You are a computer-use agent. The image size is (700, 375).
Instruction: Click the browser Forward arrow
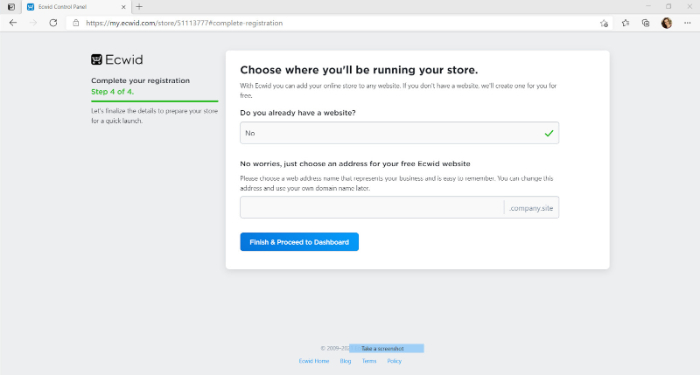pyautogui.click(x=33, y=23)
